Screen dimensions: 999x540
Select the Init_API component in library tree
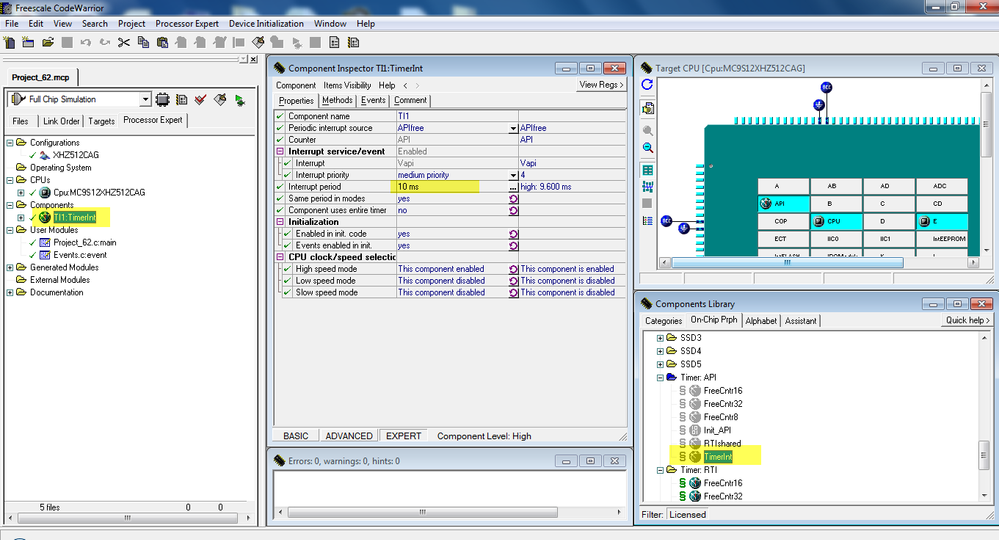tap(716, 430)
